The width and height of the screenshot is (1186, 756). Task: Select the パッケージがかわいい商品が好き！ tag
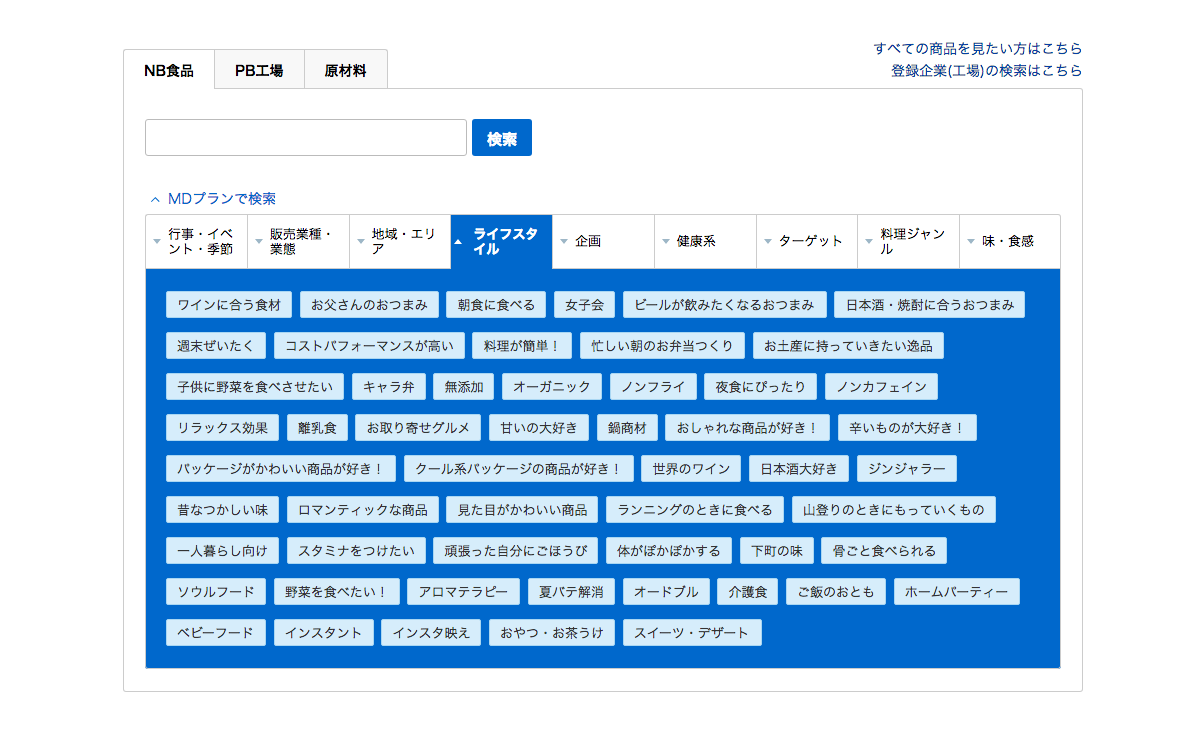[x=281, y=469]
